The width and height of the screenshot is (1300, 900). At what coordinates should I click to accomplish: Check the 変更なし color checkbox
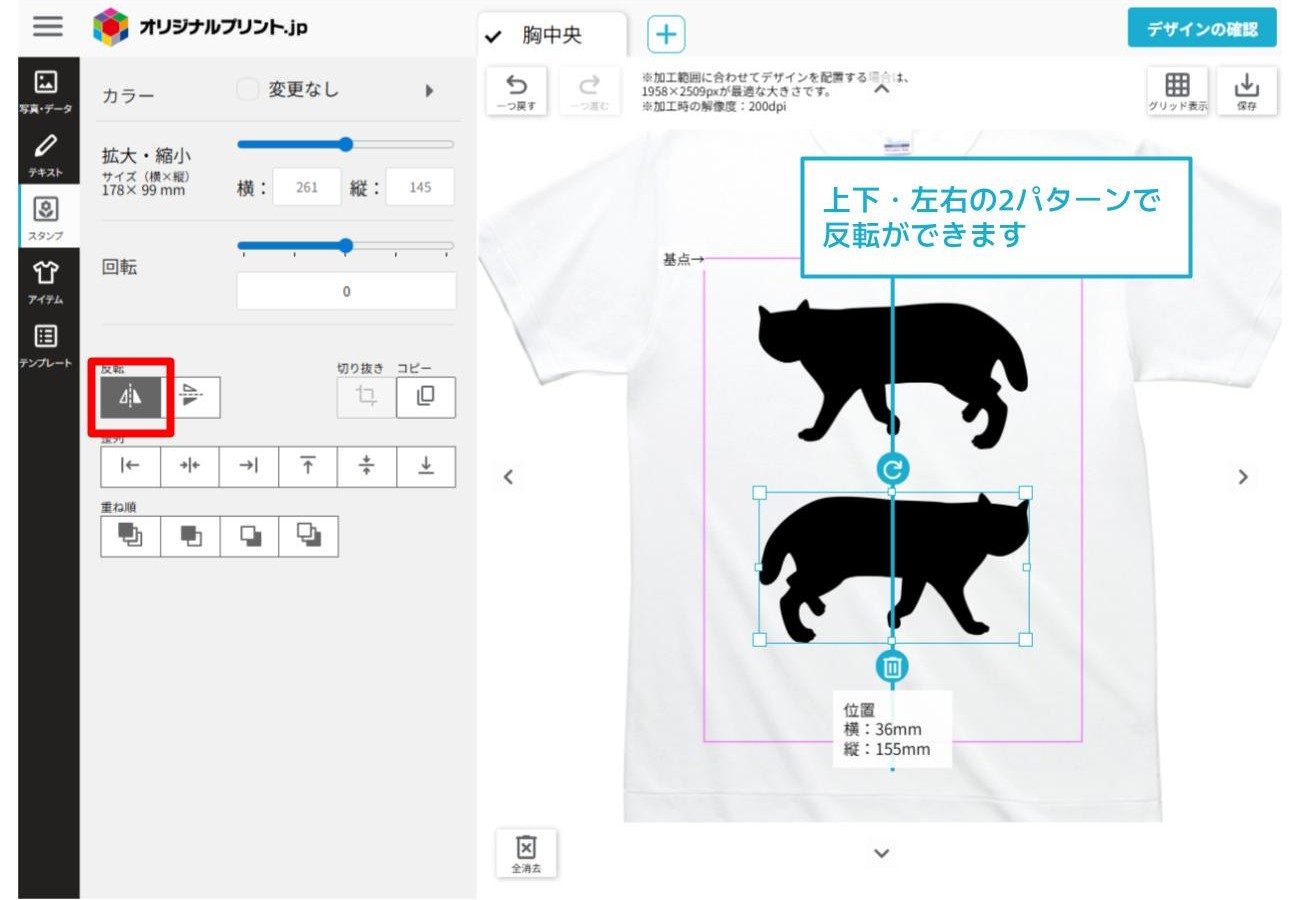click(x=247, y=90)
